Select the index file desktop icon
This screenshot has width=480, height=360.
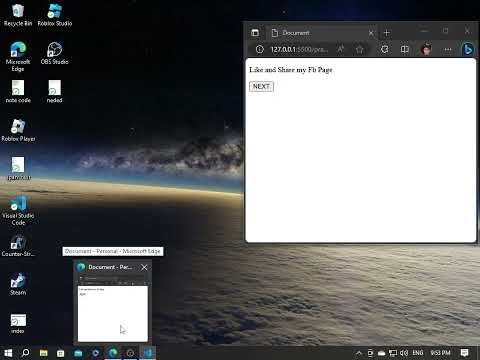pyautogui.click(x=18, y=323)
